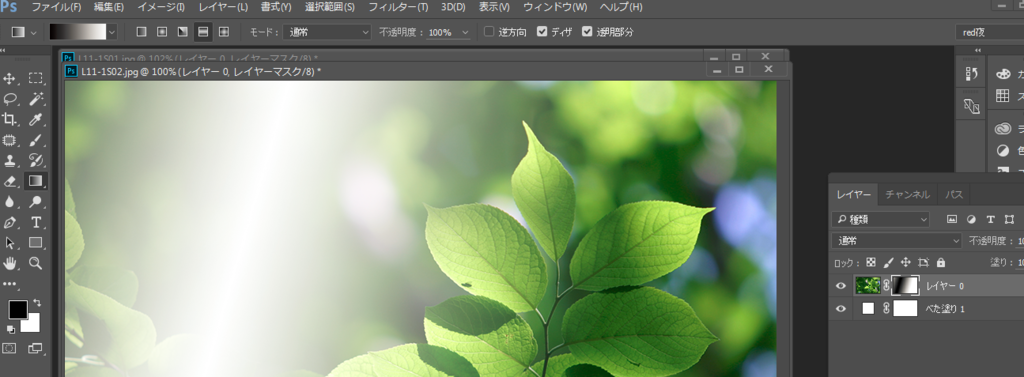
Task: Select the Path Selection arrow tool
Action: tap(10, 242)
